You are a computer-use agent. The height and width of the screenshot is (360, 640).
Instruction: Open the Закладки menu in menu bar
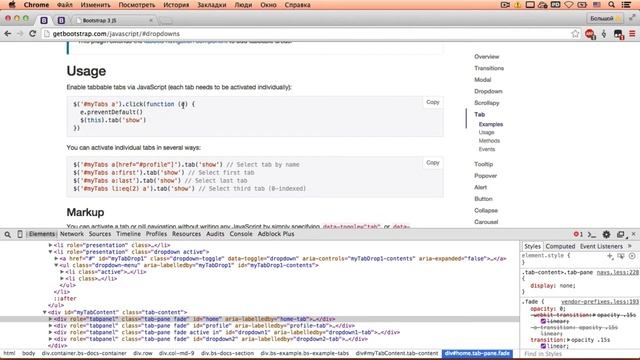(211, 5)
